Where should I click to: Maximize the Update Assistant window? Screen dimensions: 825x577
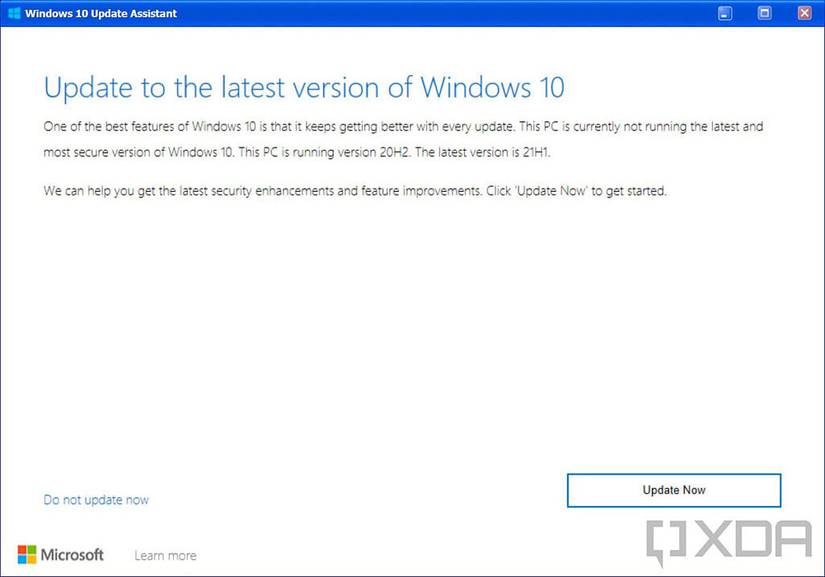pyautogui.click(x=764, y=13)
